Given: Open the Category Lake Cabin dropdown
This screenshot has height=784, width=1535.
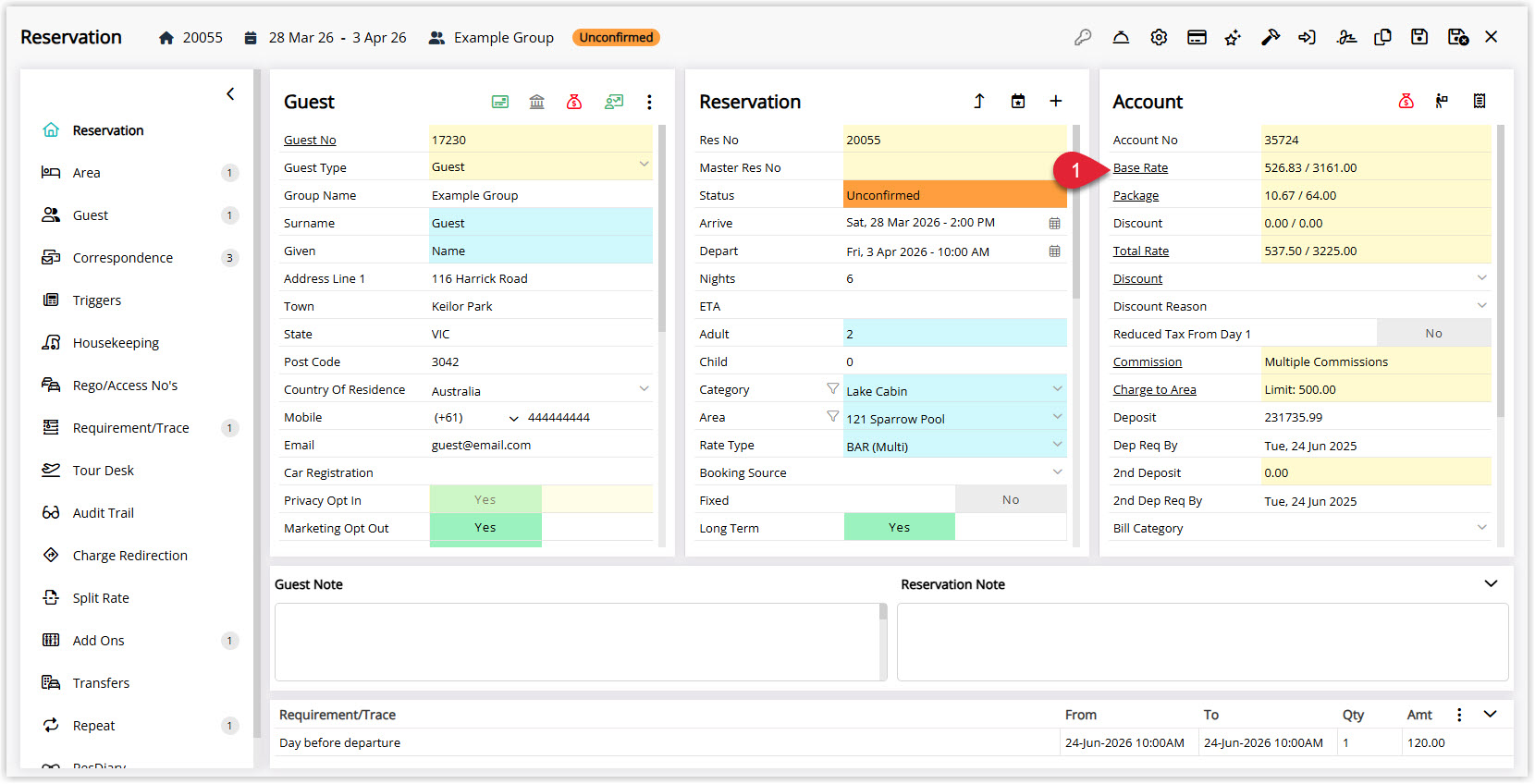Looking at the screenshot, I should [1057, 389].
